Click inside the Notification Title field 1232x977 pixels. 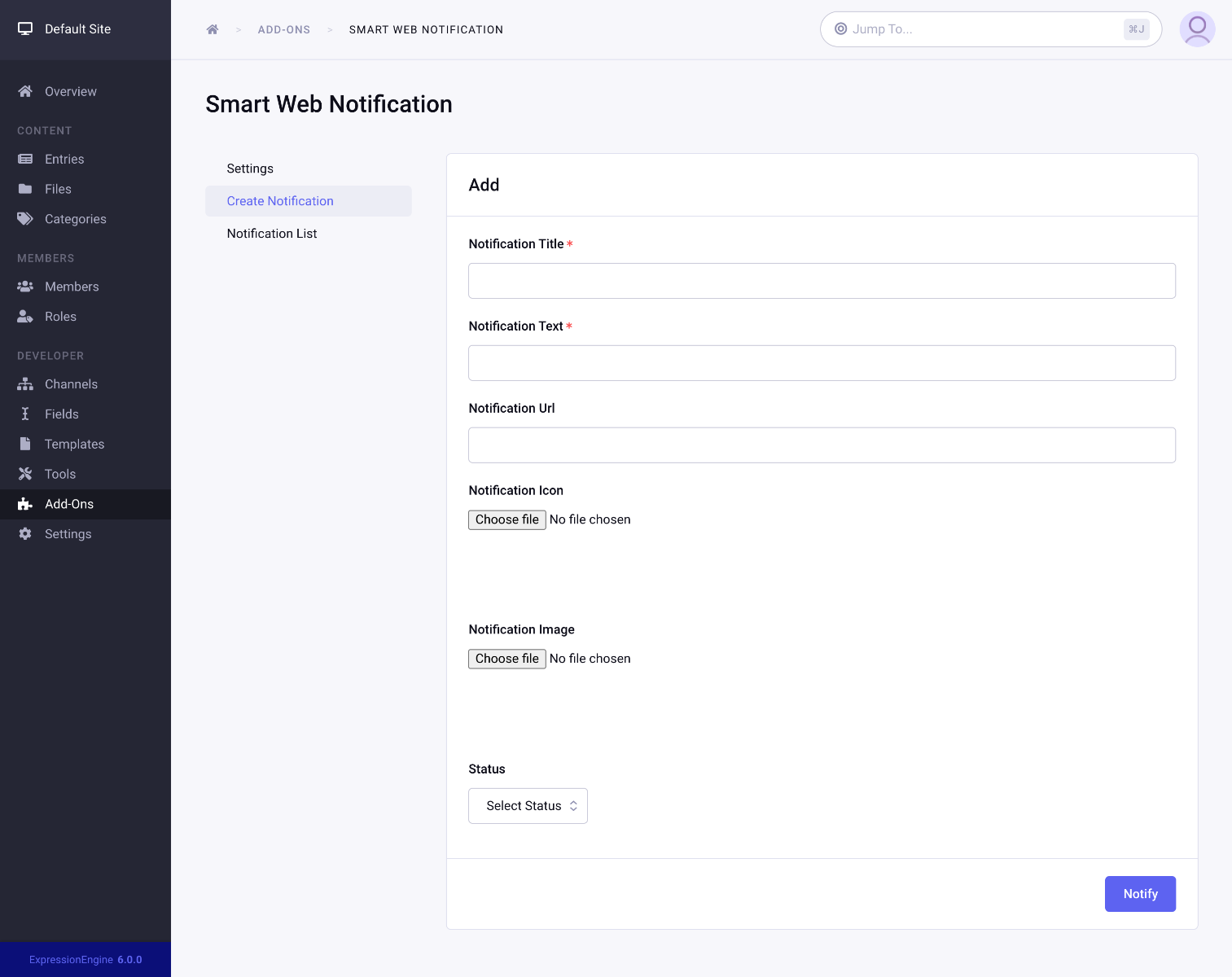822,281
